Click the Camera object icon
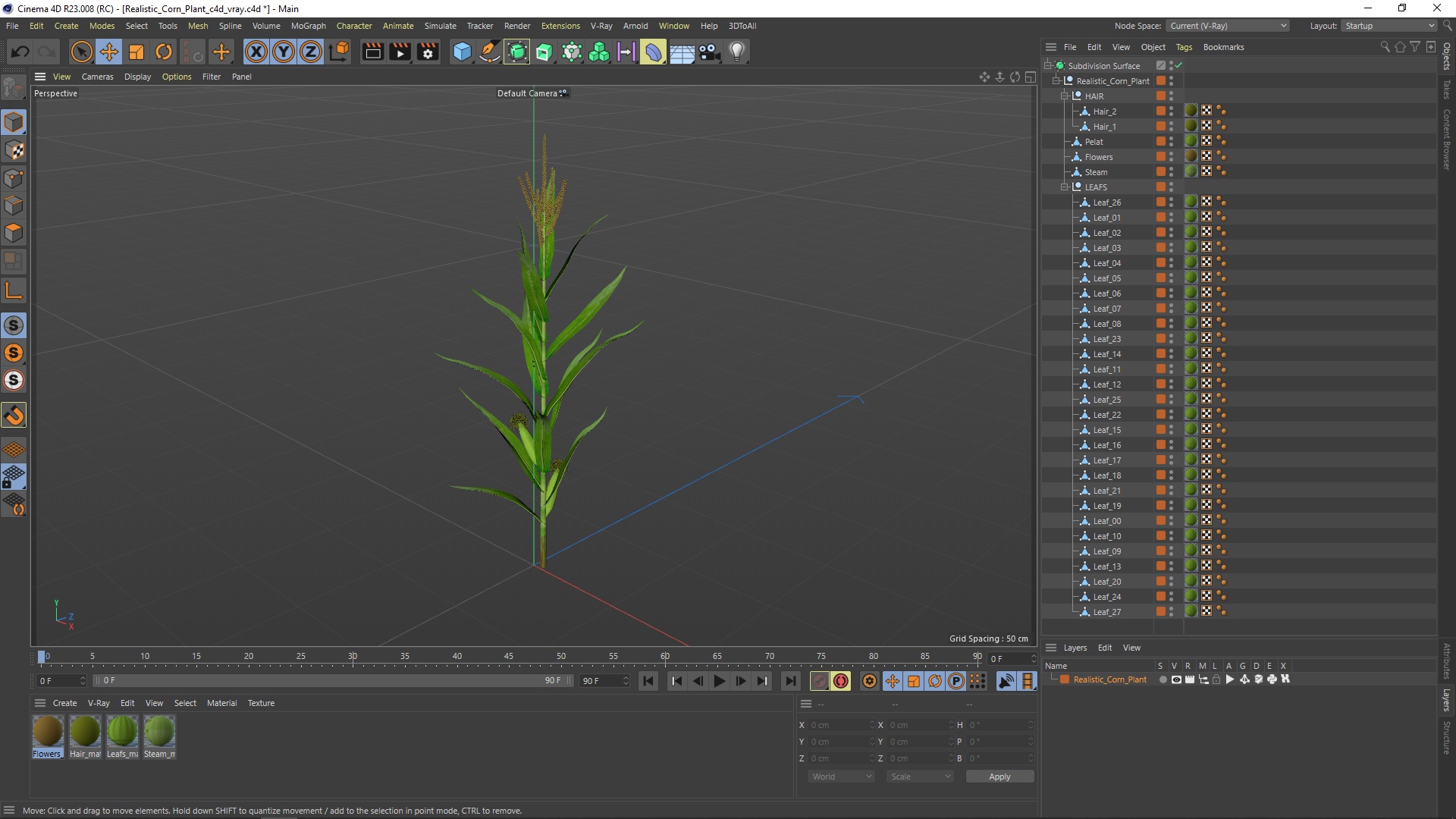This screenshot has height=819, width=1456. [x=709, y=52]
